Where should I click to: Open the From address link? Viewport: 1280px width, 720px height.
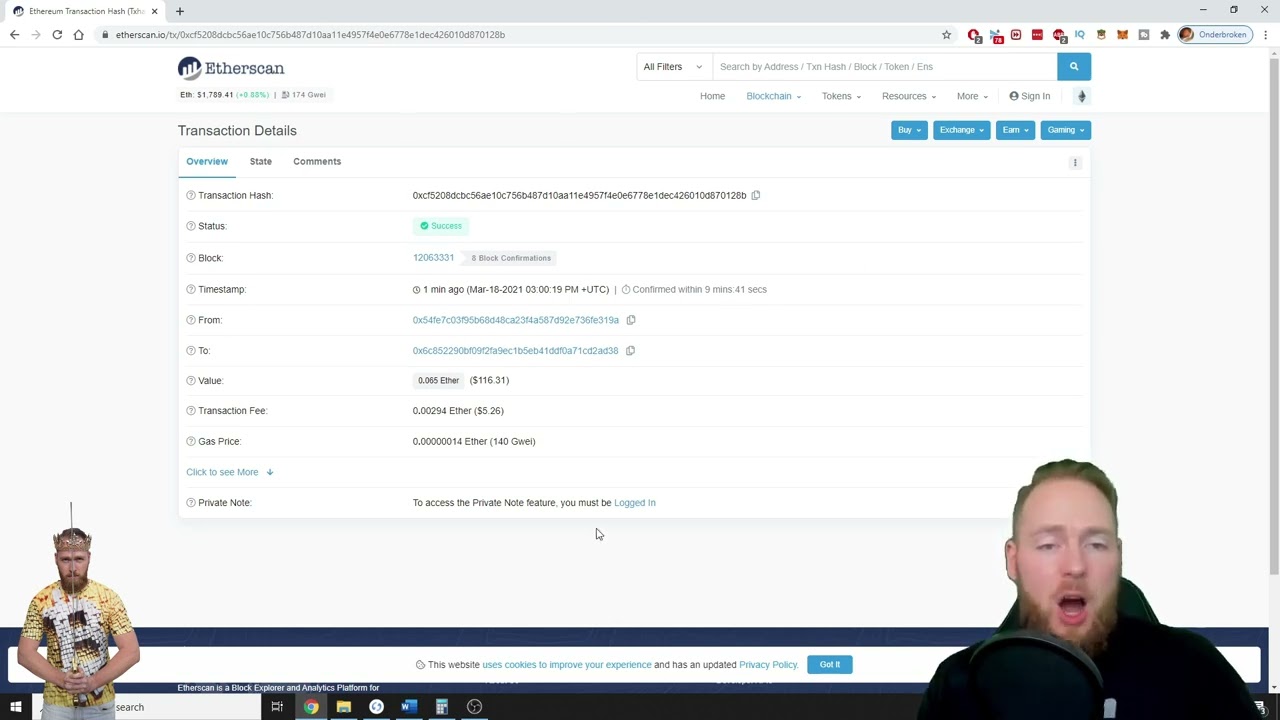(515, 320)
